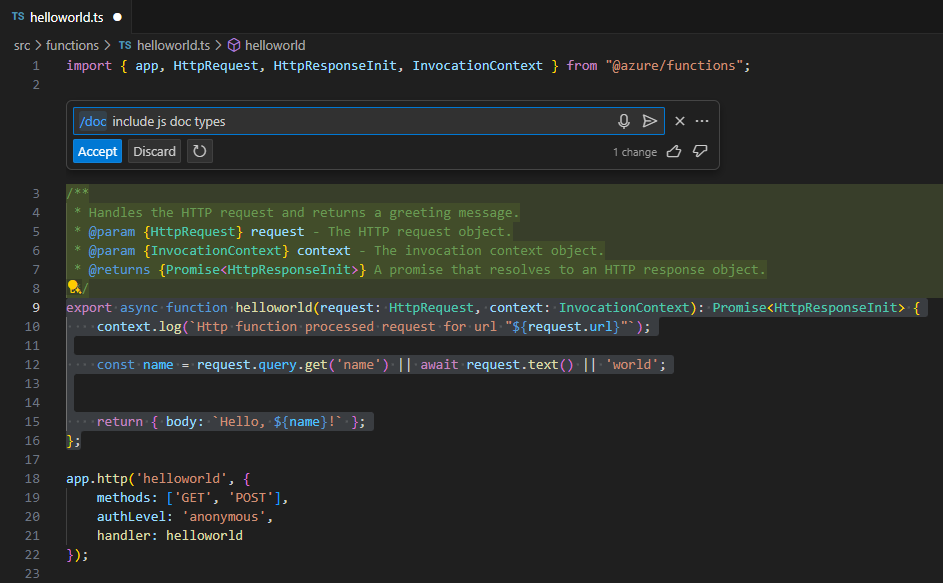943x583 pixels.
Task: Click the /doc slash command chip
Action: pos(93,121)
